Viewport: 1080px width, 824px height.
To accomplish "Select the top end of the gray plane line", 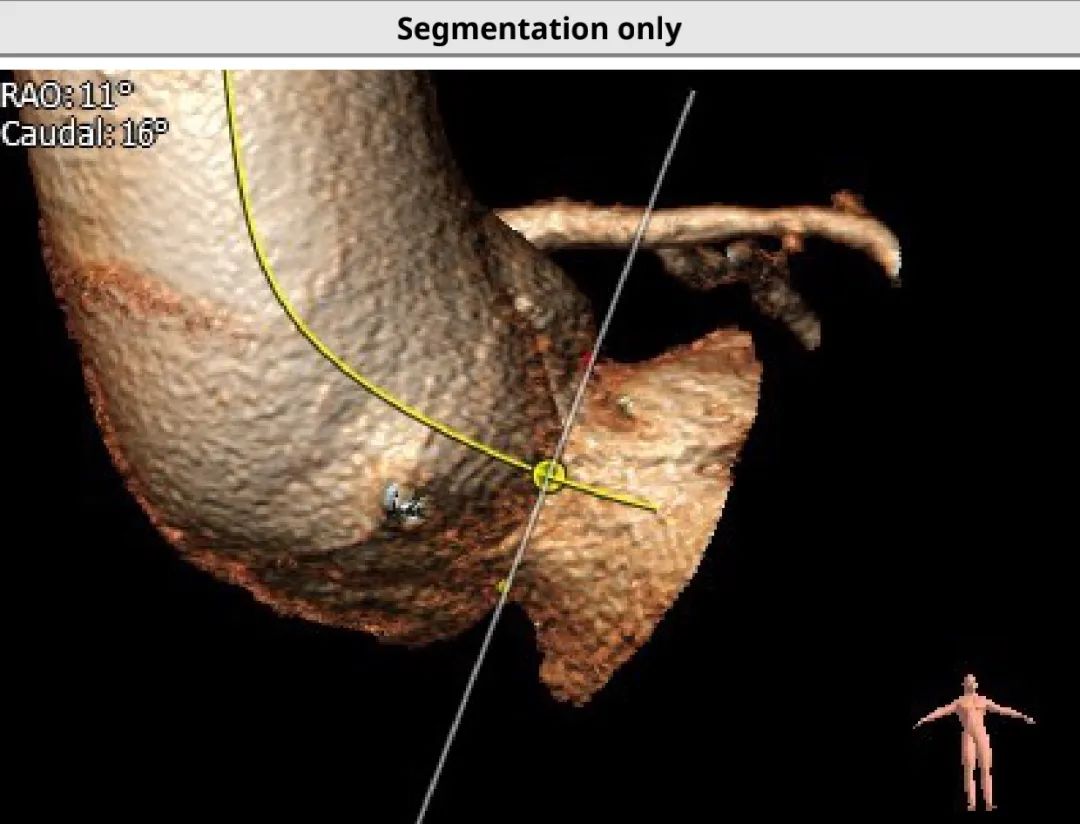I will tap(692, 94).
